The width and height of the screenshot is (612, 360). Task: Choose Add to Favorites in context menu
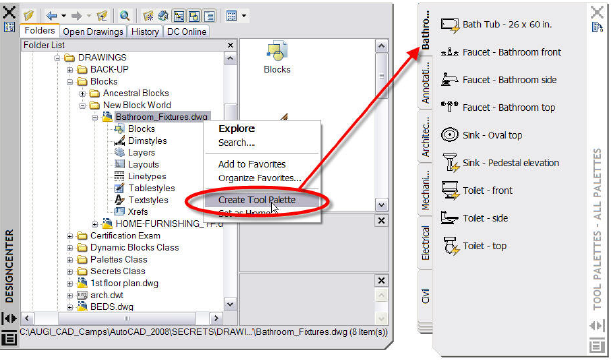(x=252, y=164)
